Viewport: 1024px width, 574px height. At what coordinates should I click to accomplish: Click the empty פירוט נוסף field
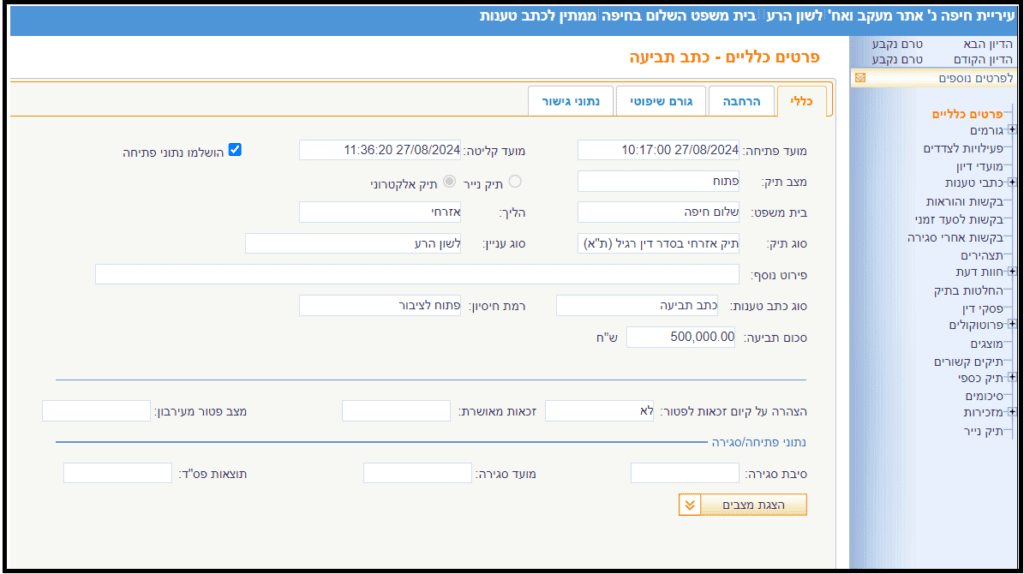coord(417,274)
